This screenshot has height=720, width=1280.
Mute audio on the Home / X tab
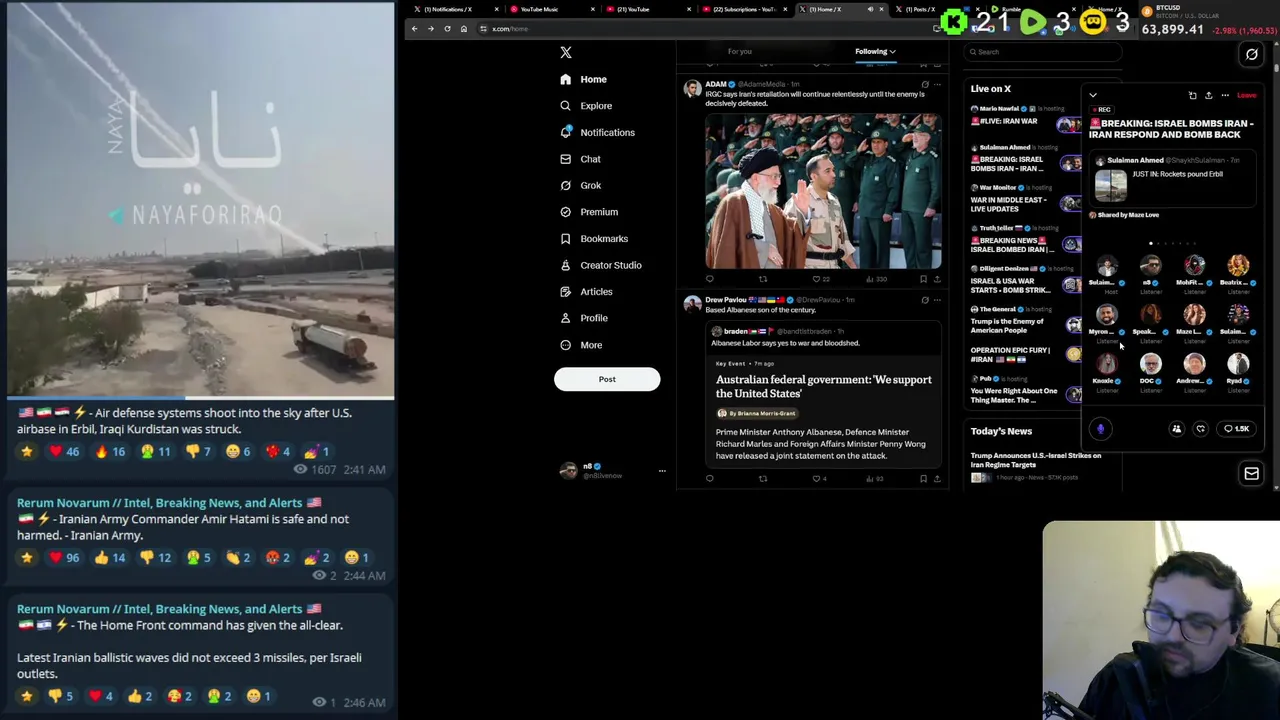point(870,9)
